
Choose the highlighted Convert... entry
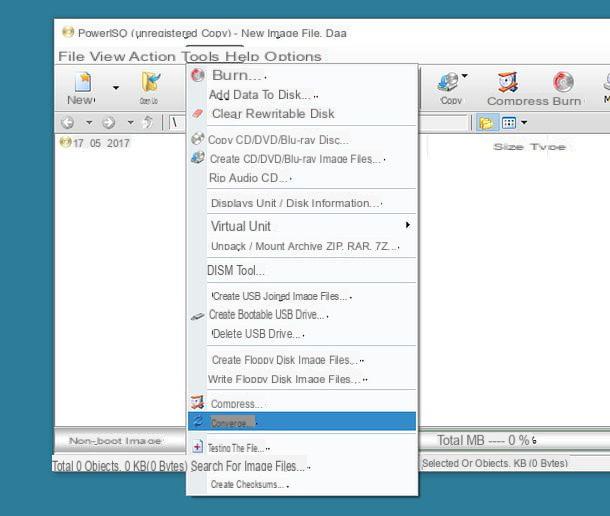point(302,421)
